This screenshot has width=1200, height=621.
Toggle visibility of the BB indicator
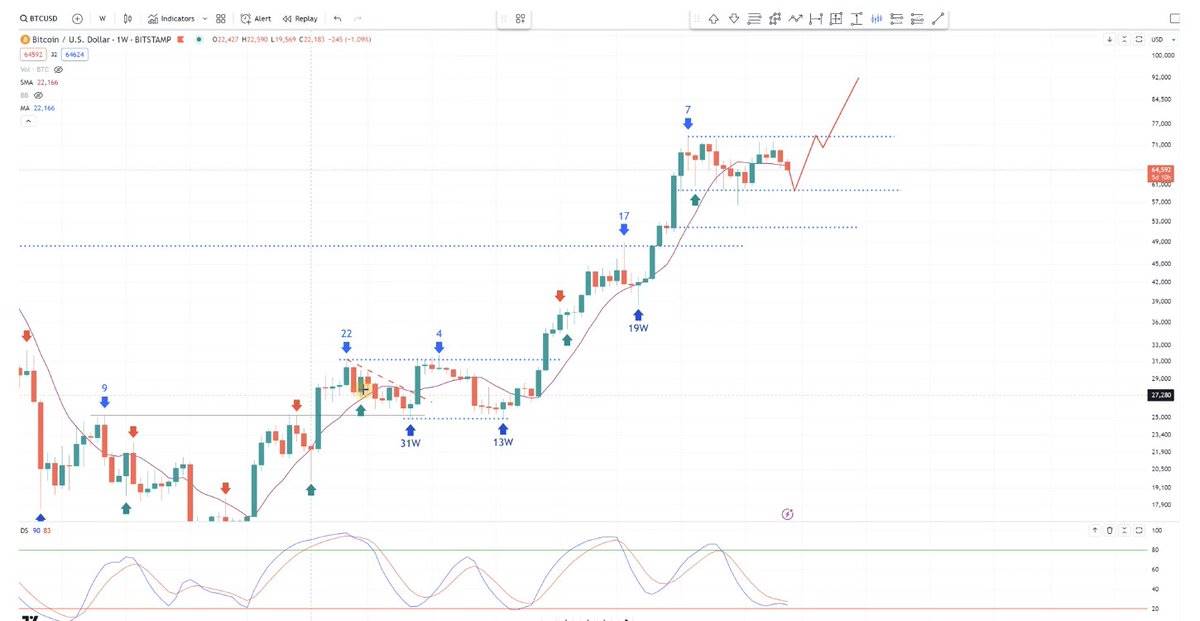[39, 95]
